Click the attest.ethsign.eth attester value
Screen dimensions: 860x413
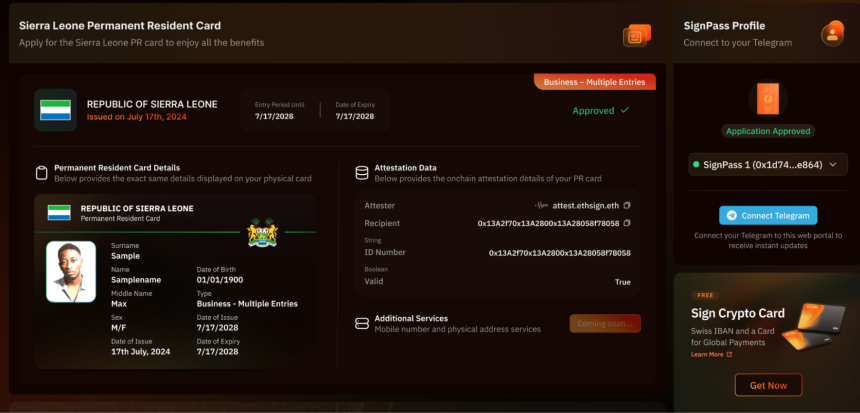click(586, 206)
